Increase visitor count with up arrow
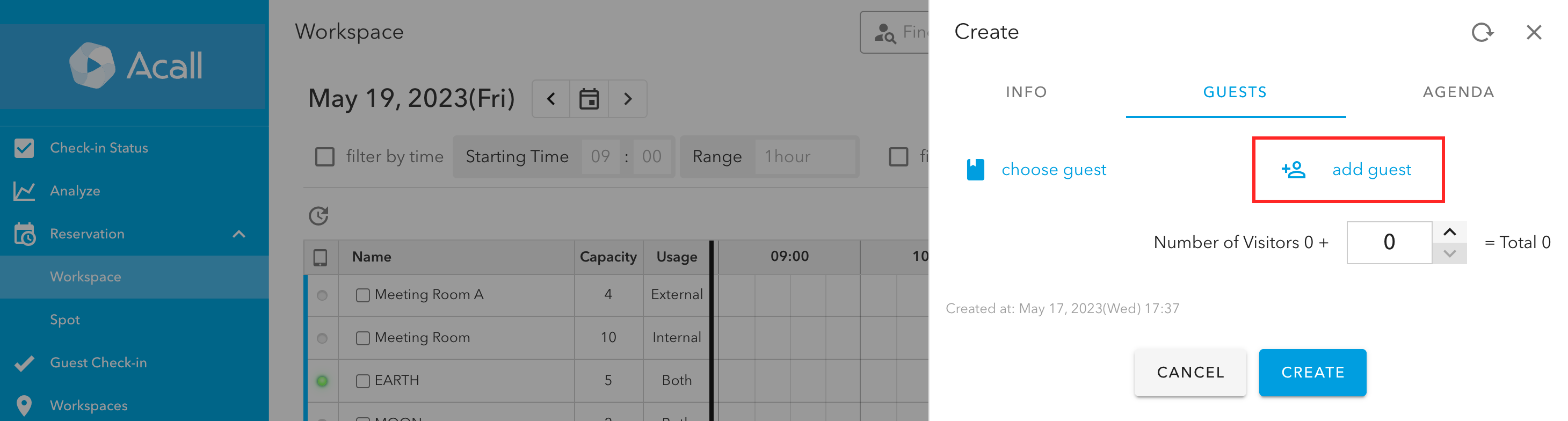This screenshot has width=1568, height=421. pos(1449,233)
